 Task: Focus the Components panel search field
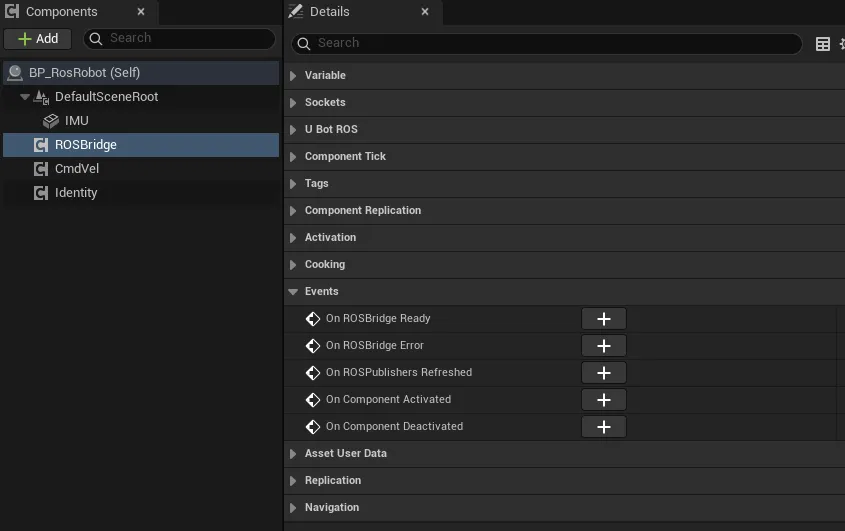pos(179,38)
